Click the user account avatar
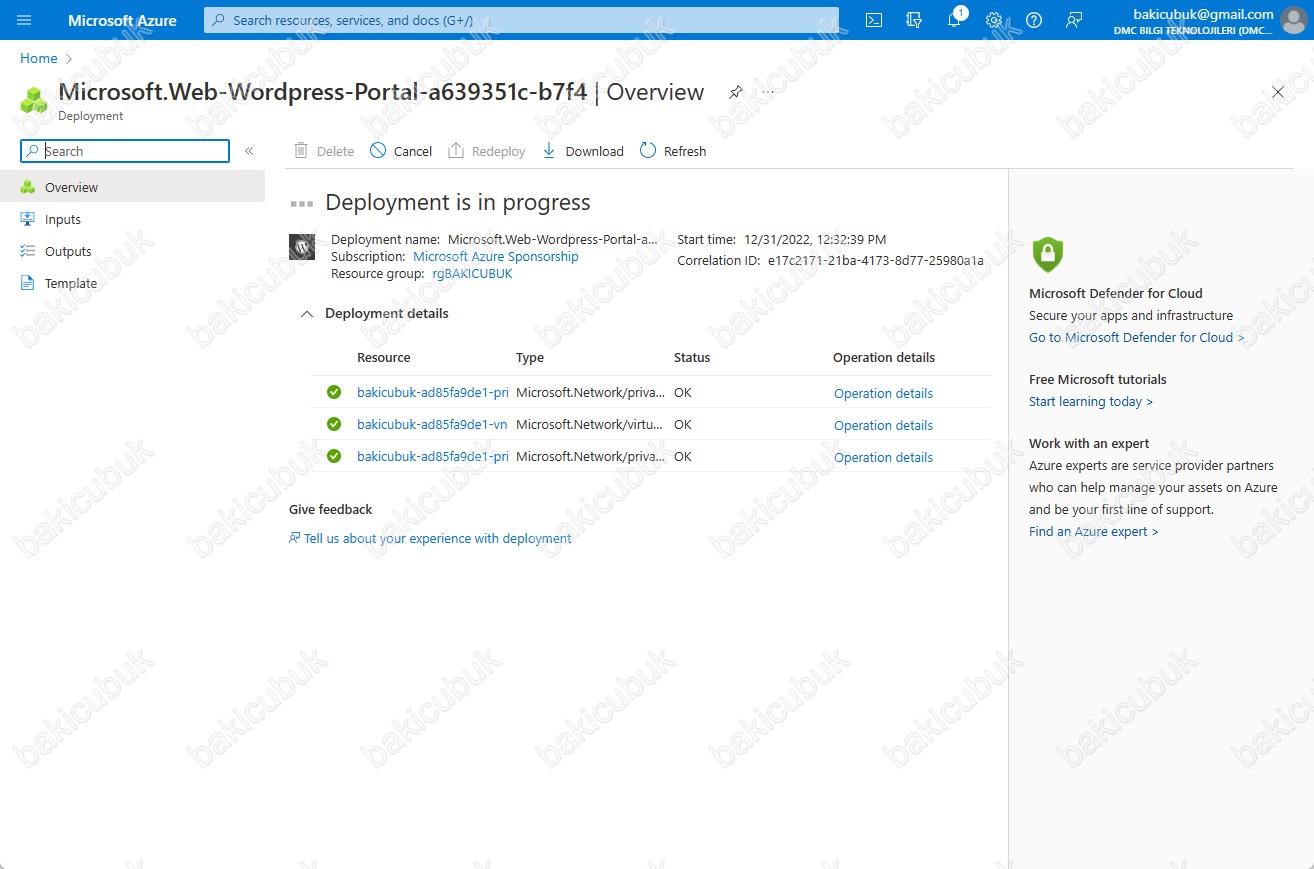This screenshot has height=869, width=1314. 1294,20
